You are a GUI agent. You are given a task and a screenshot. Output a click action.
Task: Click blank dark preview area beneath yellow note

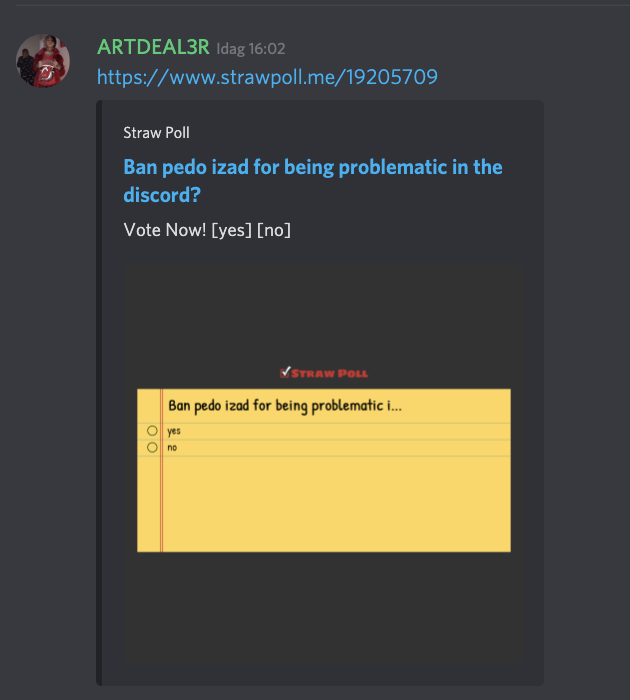point(324,616)
